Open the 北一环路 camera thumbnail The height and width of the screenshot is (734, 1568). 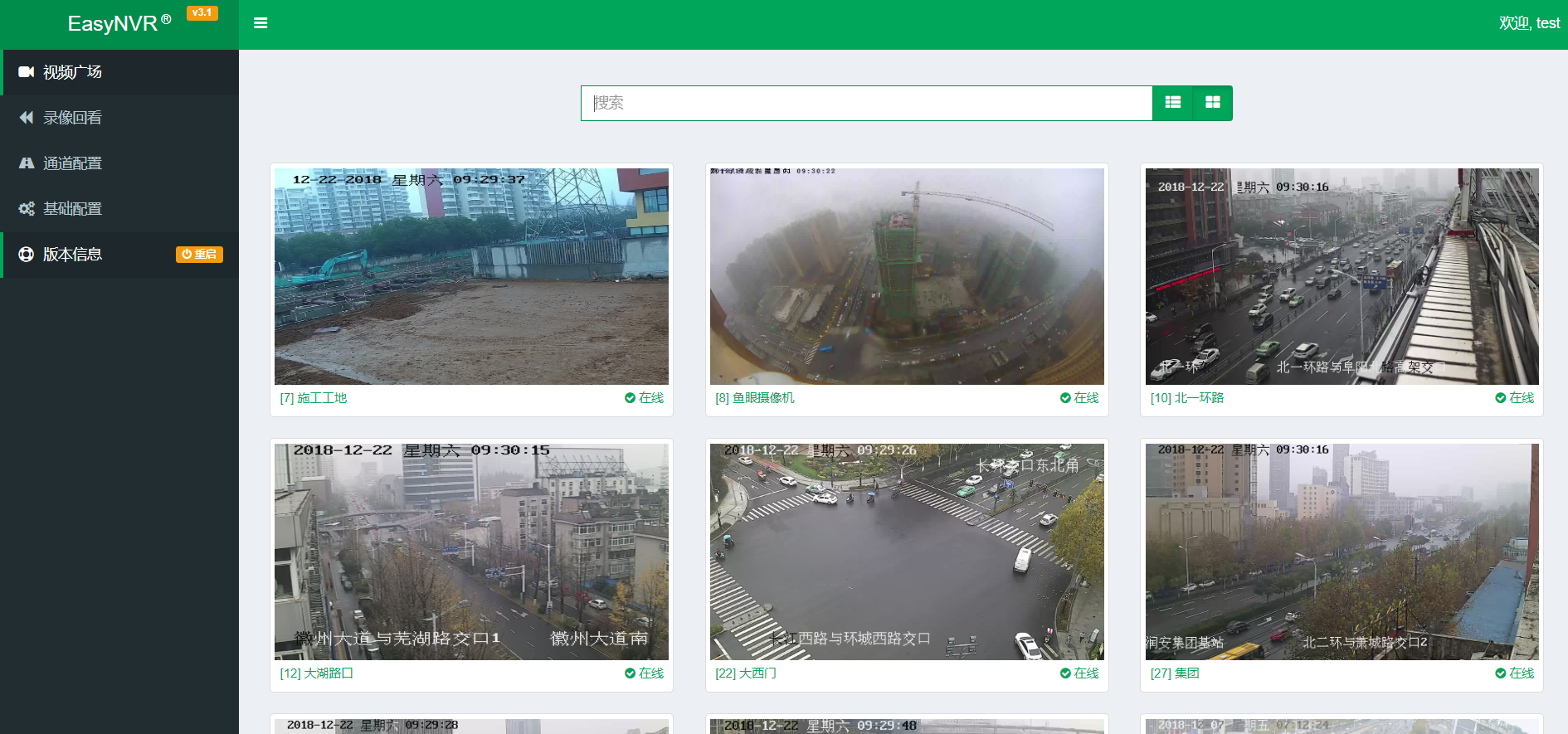(1342, 276)
